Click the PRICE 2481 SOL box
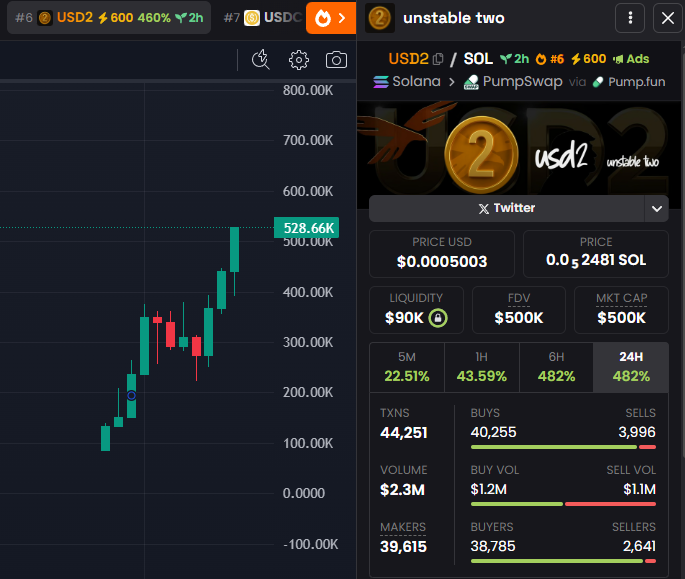The image size is (685, 579). (596, 254)
